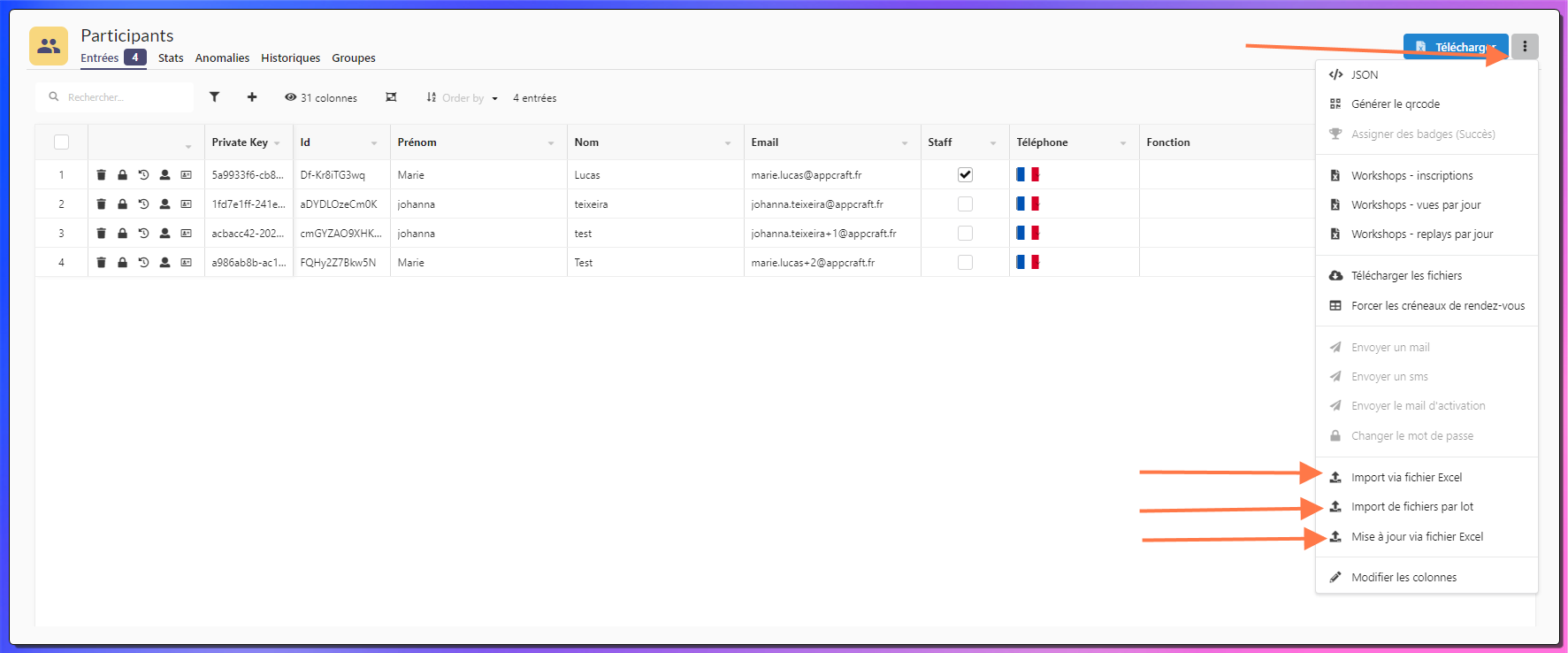
Task: Select Import via fichier Excel
Action: click(x=1406, y=478)
